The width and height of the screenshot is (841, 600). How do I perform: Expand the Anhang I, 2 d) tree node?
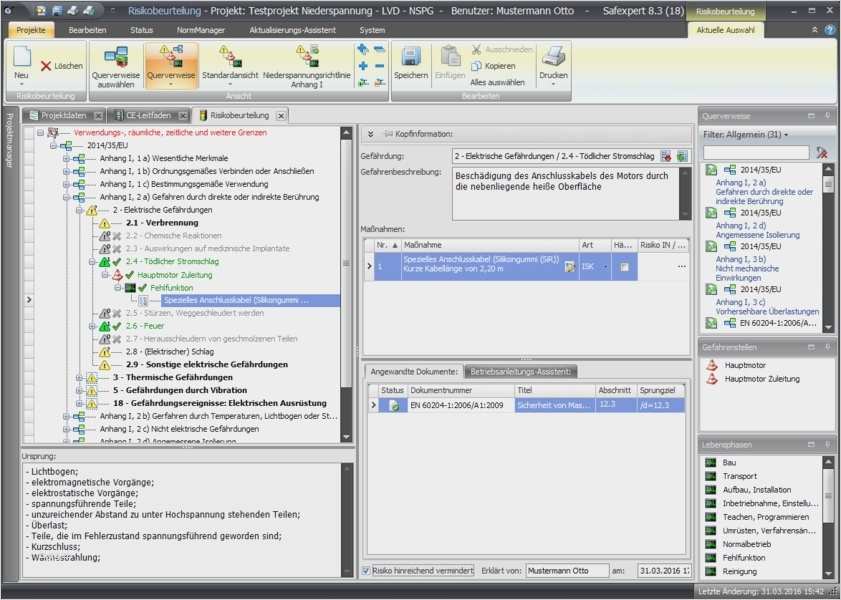[67, 440]
